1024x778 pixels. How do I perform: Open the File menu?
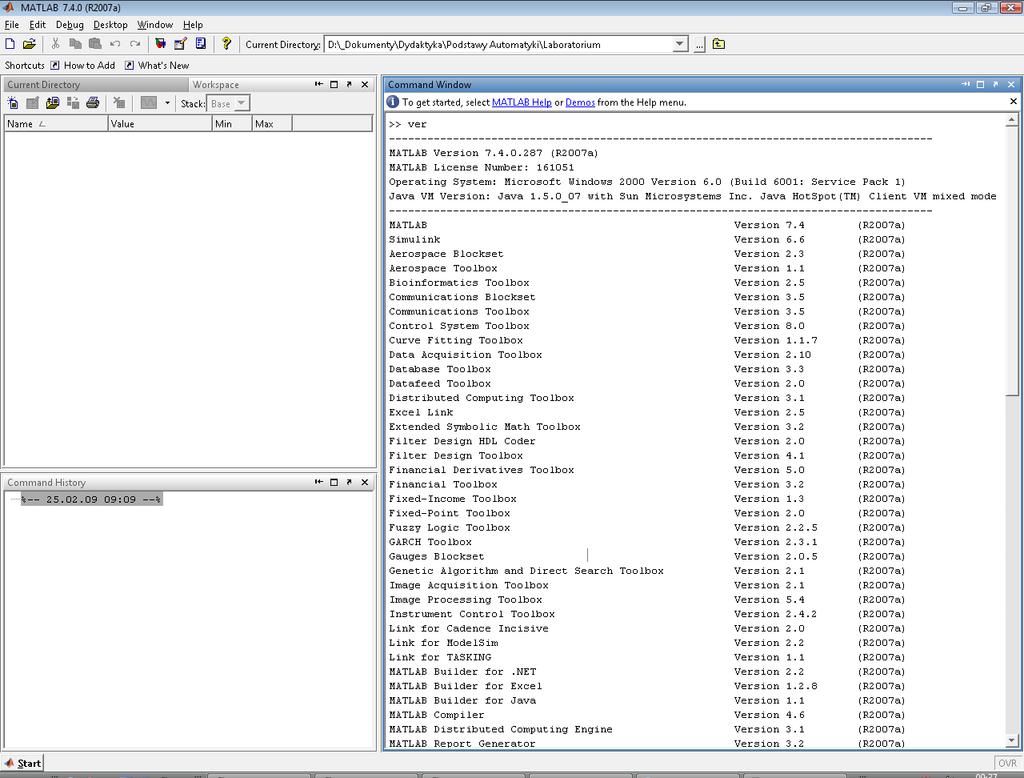coord(12,24)
